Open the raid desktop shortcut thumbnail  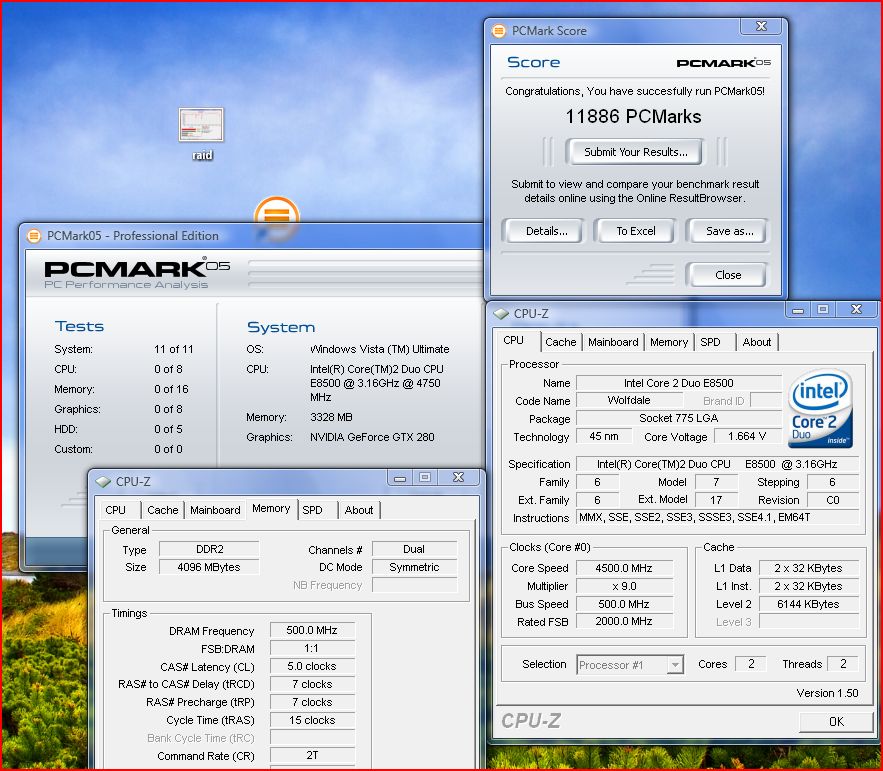(x=201, y=124)
